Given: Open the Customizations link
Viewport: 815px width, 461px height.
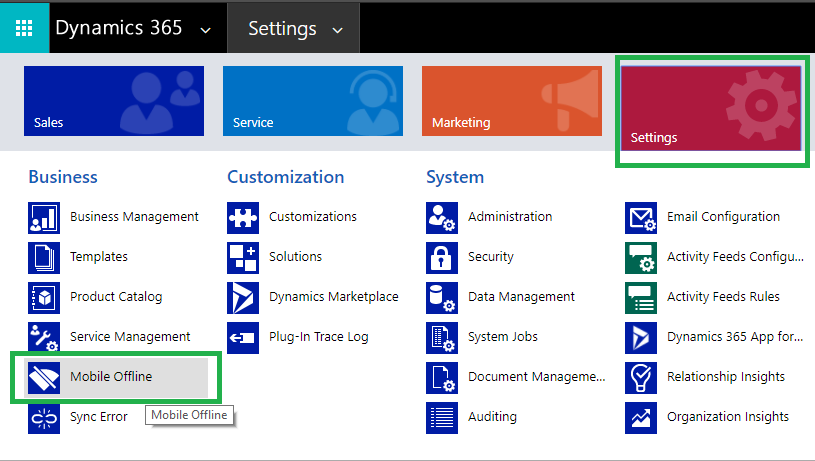Looking at the screenshot, I should (313, 217).
